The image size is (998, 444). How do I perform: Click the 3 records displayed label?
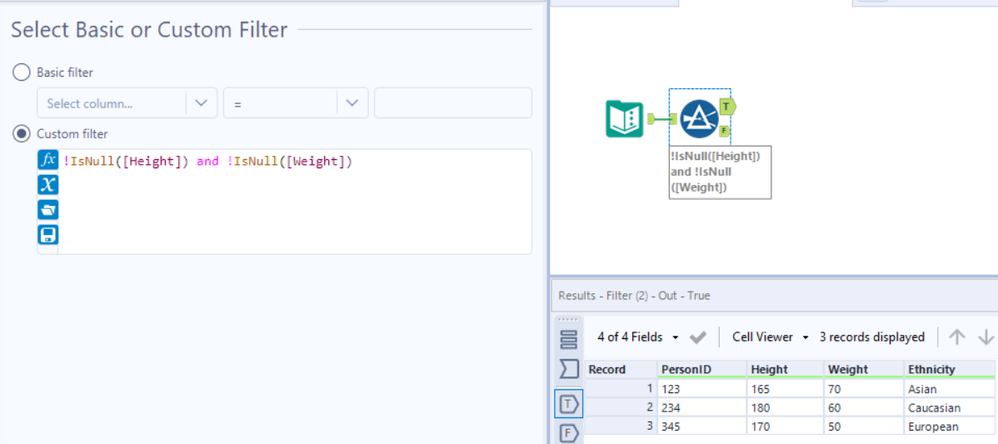pos(871,337)
